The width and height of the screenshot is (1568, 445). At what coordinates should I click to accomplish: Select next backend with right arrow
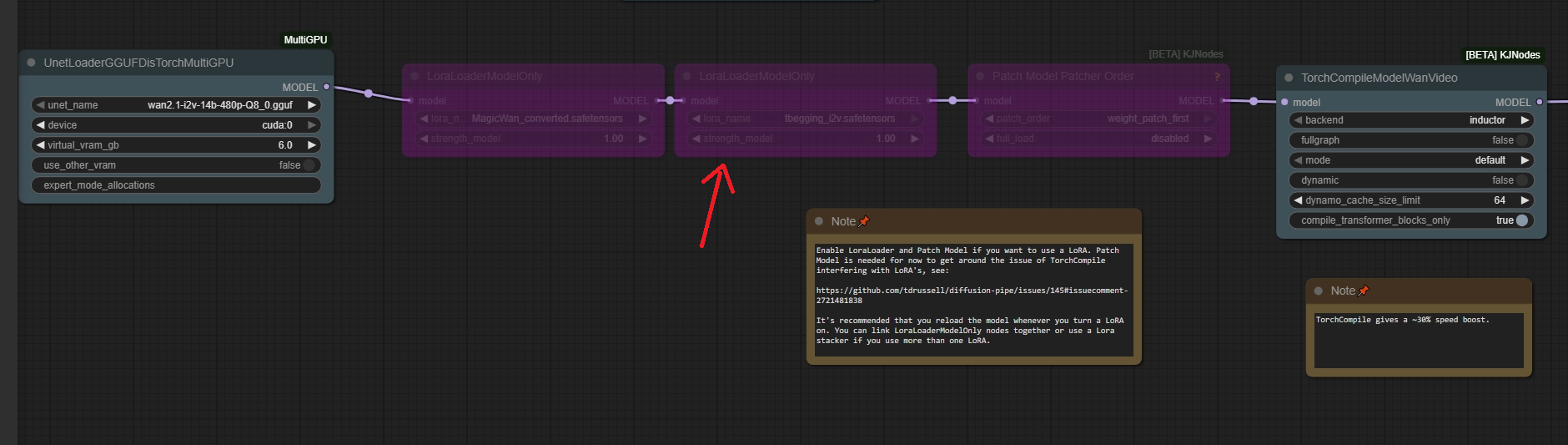pos(1525,120)
